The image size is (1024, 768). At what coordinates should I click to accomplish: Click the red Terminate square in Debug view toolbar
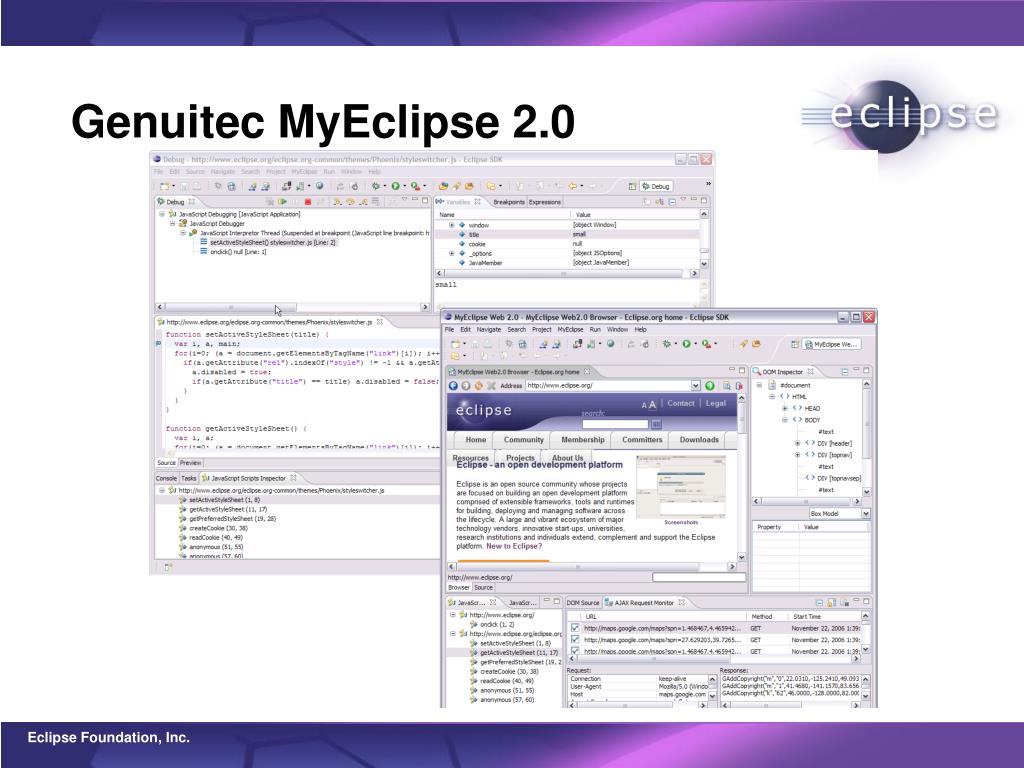308,202
